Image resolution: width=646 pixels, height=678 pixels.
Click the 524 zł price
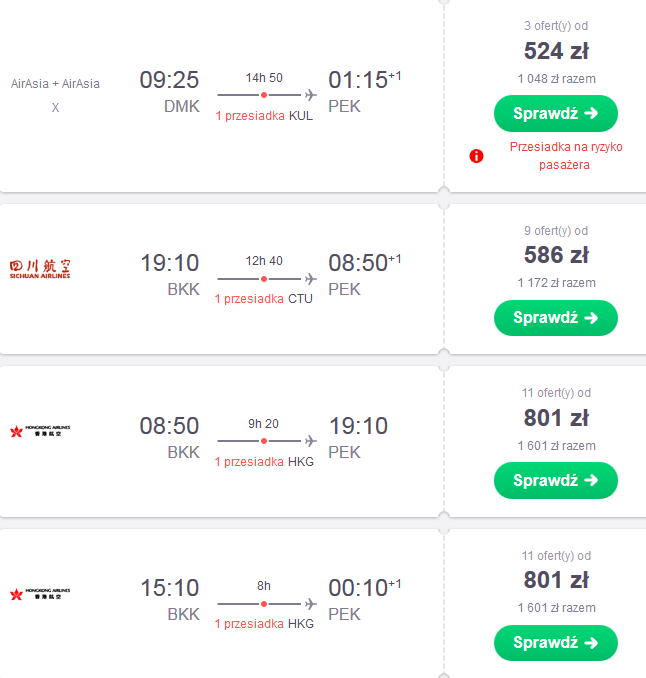coord(556,51)
